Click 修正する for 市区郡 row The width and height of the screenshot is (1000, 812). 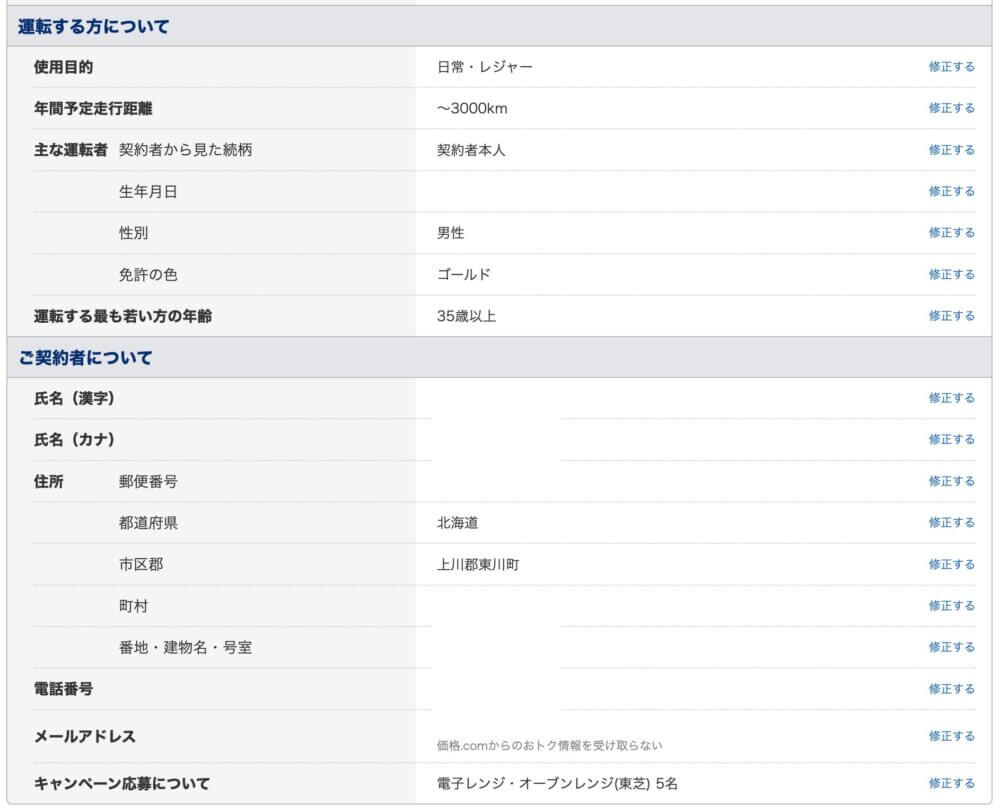click(x=951, y=564)
